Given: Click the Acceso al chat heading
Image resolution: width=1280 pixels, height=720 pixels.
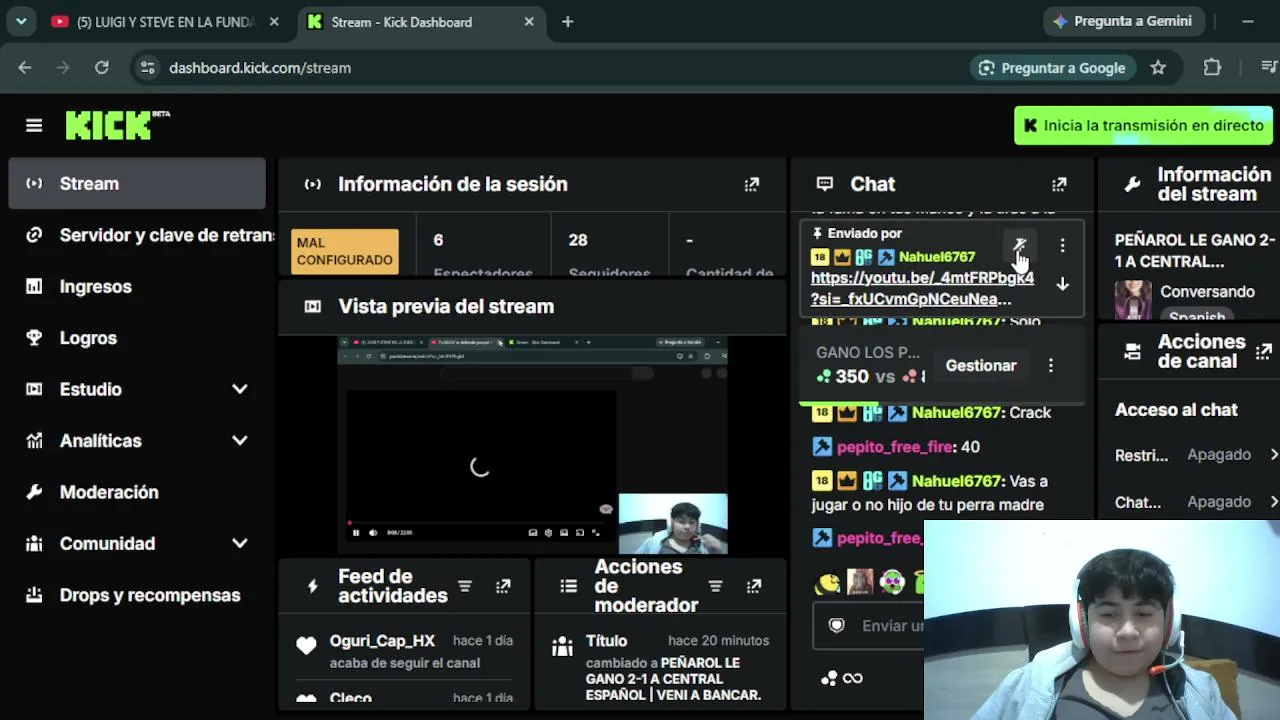Looking at the screenshot, I should coord(1176,410).
